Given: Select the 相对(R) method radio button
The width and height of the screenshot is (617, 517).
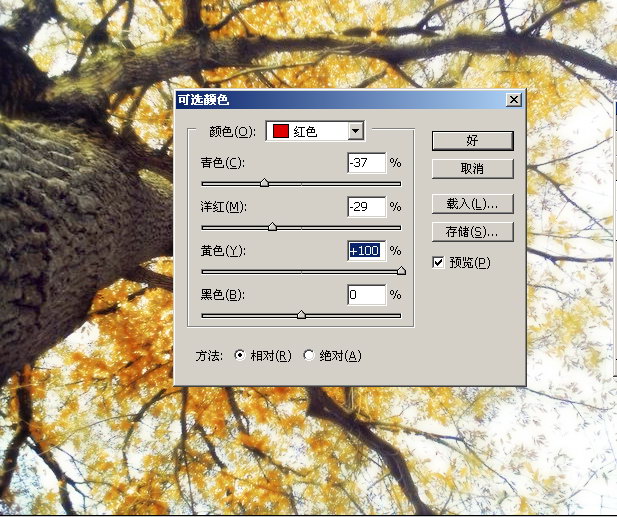Looking at the screenshot, I should click(240, 355).
